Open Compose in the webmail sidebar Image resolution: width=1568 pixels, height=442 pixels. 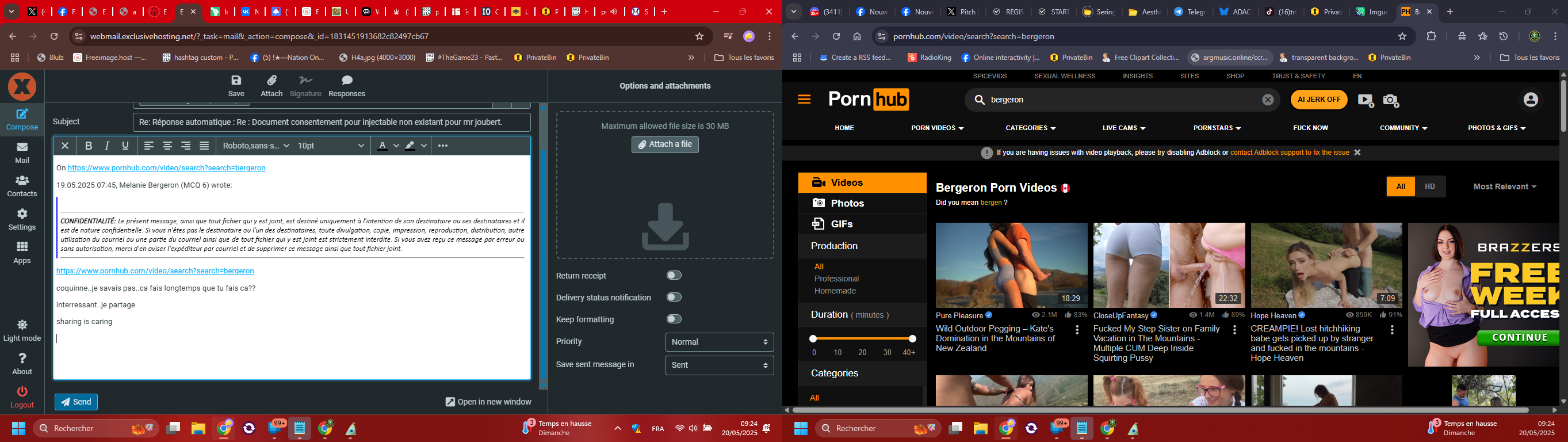[22, 119]
